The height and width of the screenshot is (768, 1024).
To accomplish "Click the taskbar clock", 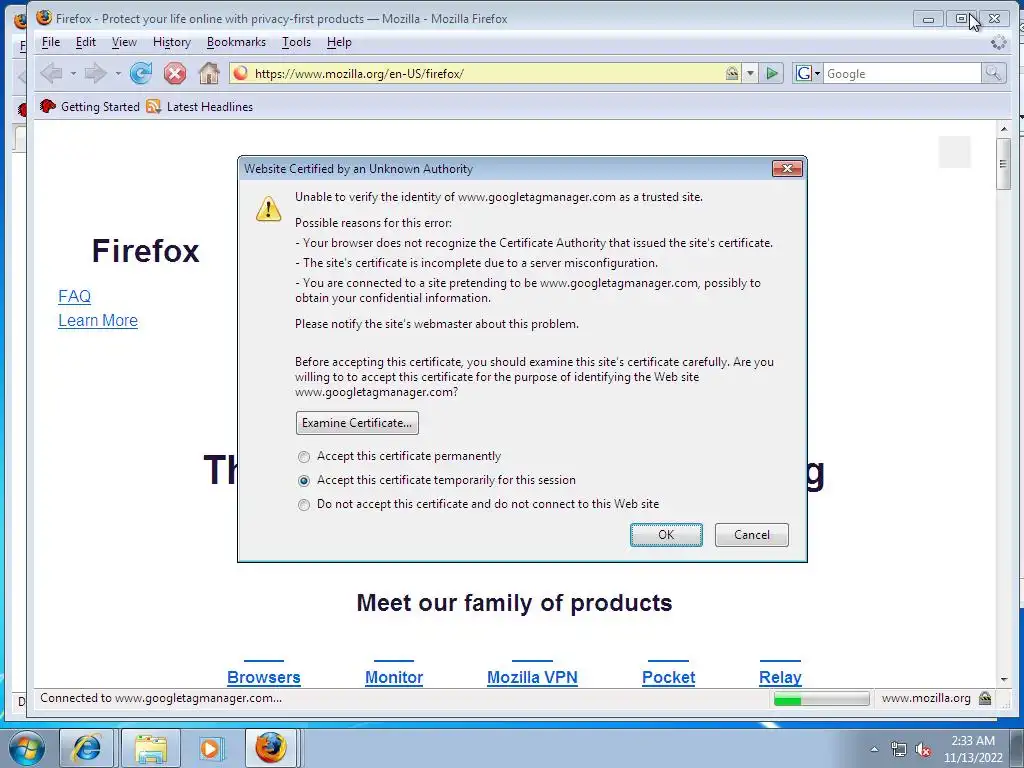I will click(x=972, y=749).
